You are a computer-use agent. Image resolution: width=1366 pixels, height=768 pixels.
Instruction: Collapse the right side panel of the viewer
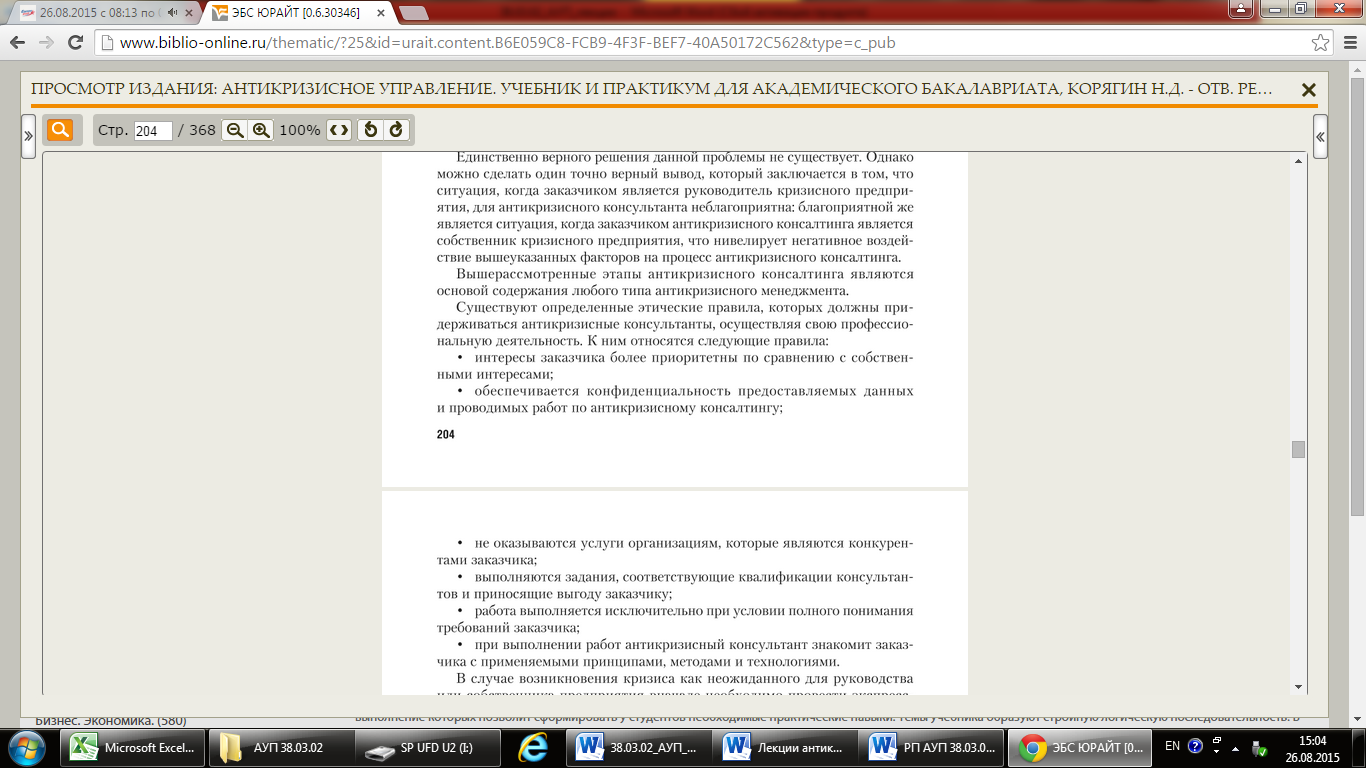[x=1320, y=137]
